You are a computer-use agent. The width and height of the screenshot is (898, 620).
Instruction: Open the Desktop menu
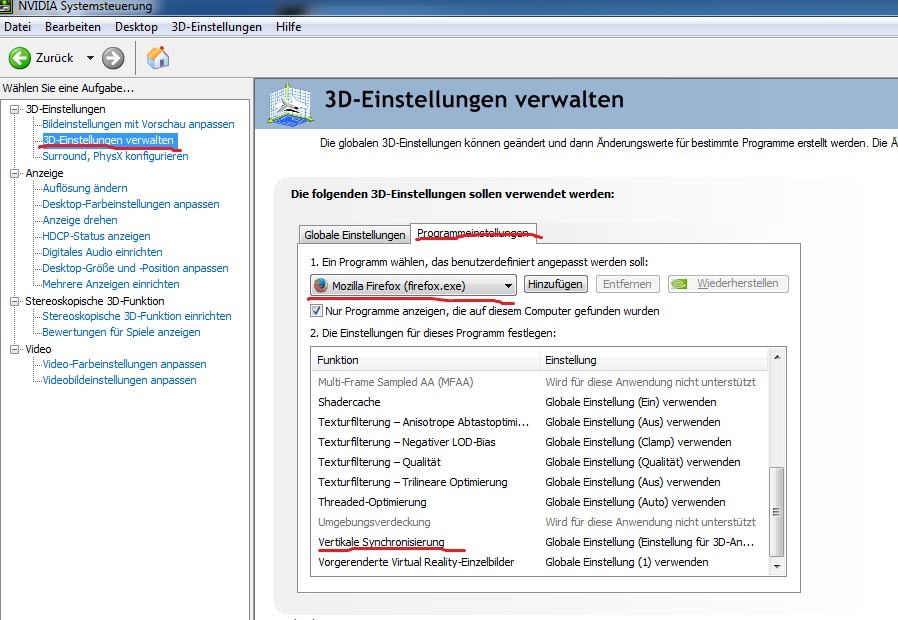point(136,27)
